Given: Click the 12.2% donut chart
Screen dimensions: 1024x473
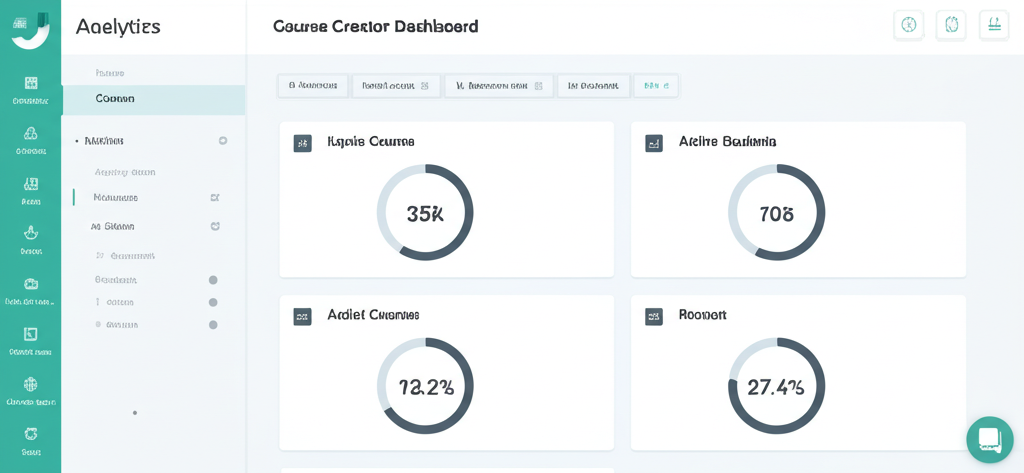Looking at the screenshot, I should (x=425, y=386).
